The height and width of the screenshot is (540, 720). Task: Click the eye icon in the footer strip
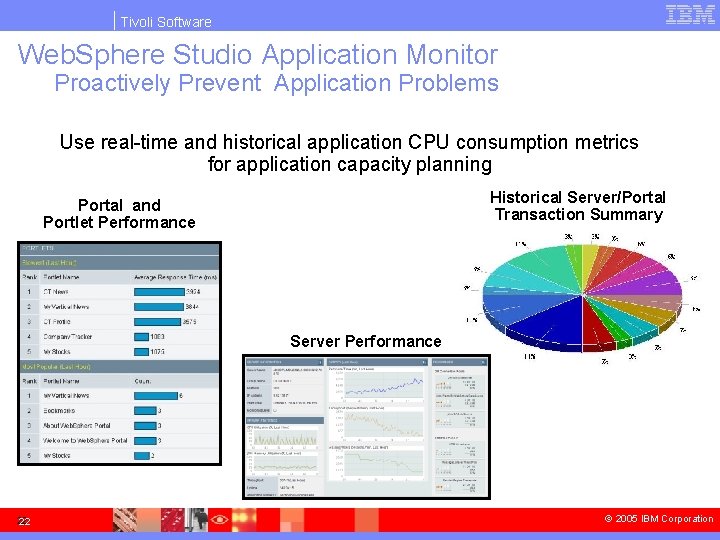[220, 520]
